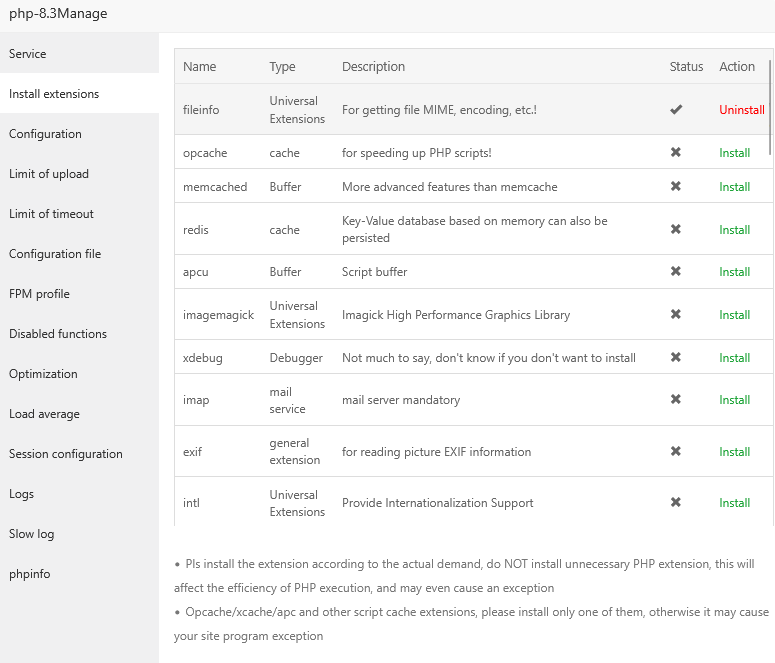This screenshot has width=775, height=663.
Task: Click the X status icon for imagemagick
Action: [676, 315]
